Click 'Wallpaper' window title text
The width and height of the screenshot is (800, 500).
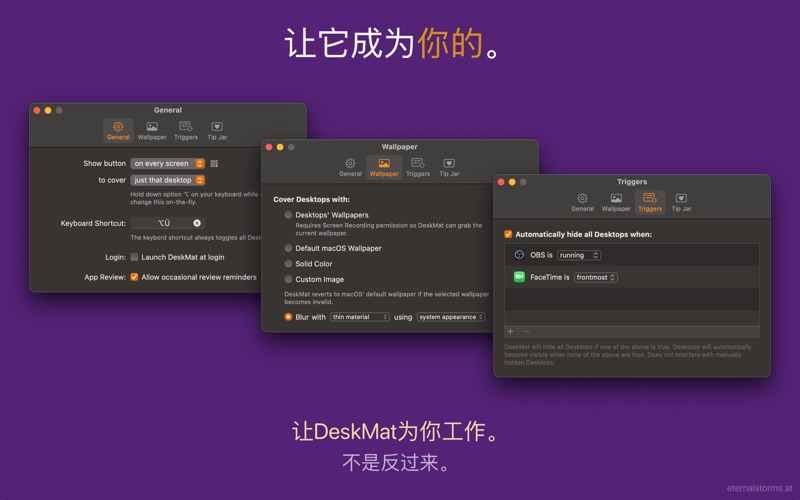coord(399,147)
